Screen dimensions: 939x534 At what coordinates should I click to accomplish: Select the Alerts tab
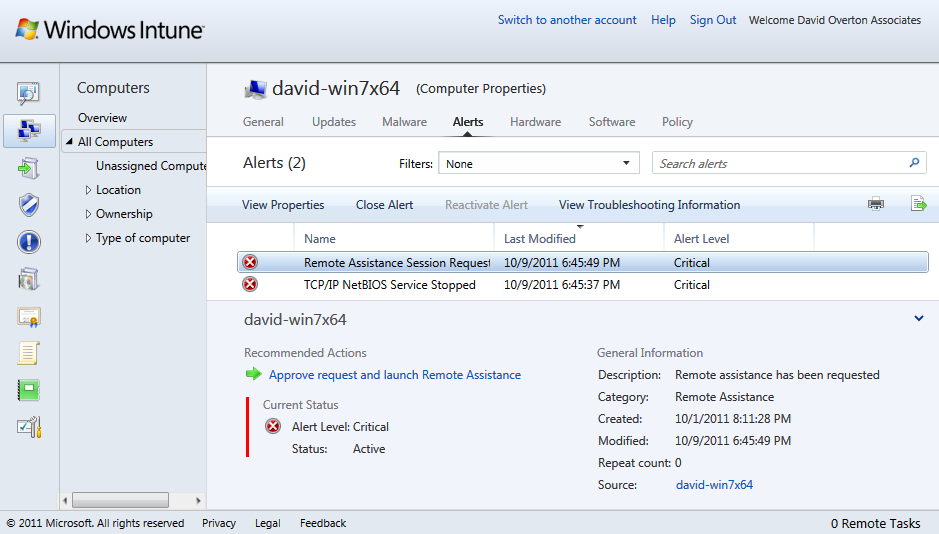(x=468, y=122)
